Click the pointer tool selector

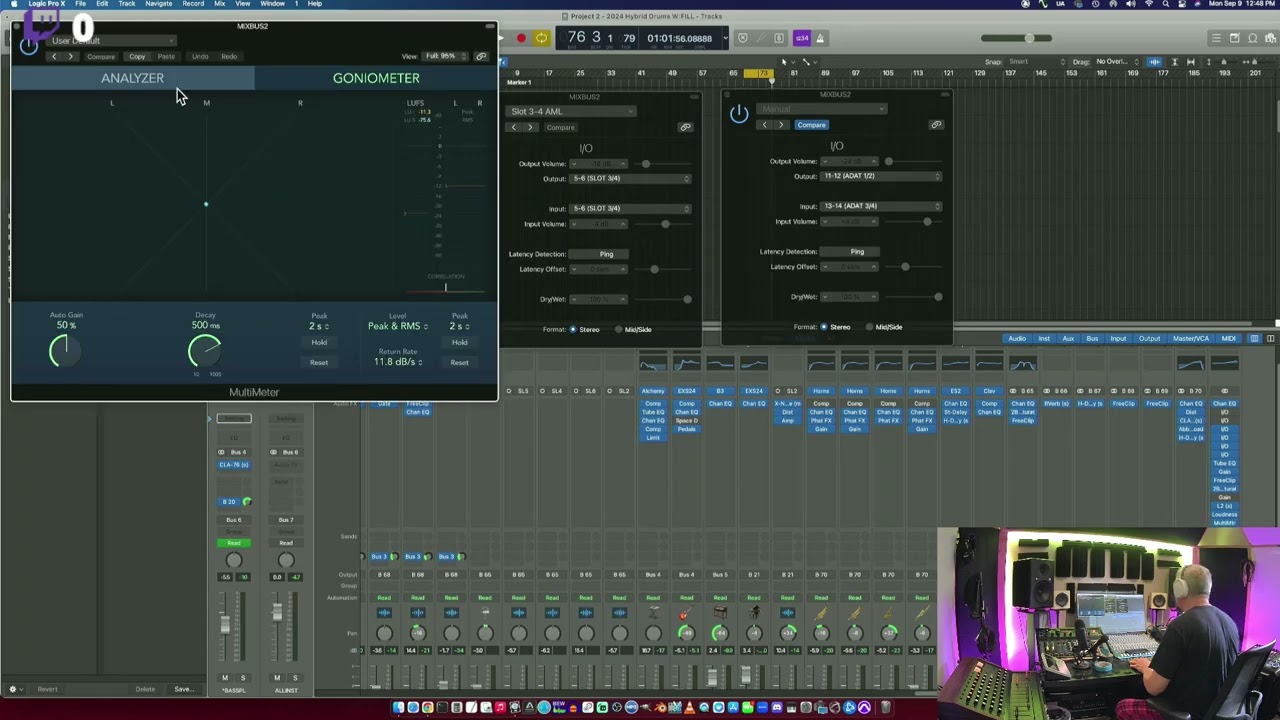tap(787, 62)
